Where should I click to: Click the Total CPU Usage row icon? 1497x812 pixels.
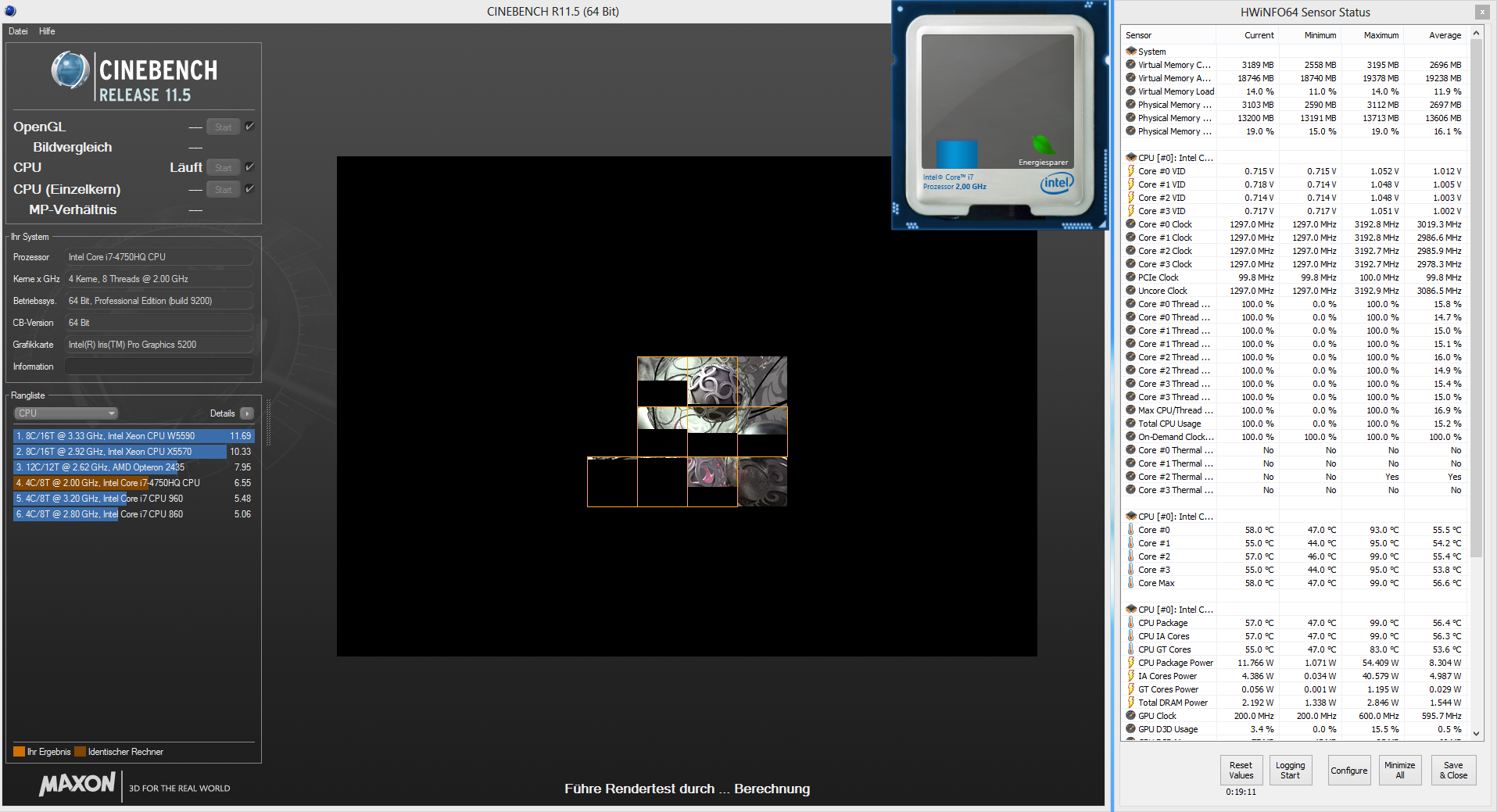tap(1130, 424)
